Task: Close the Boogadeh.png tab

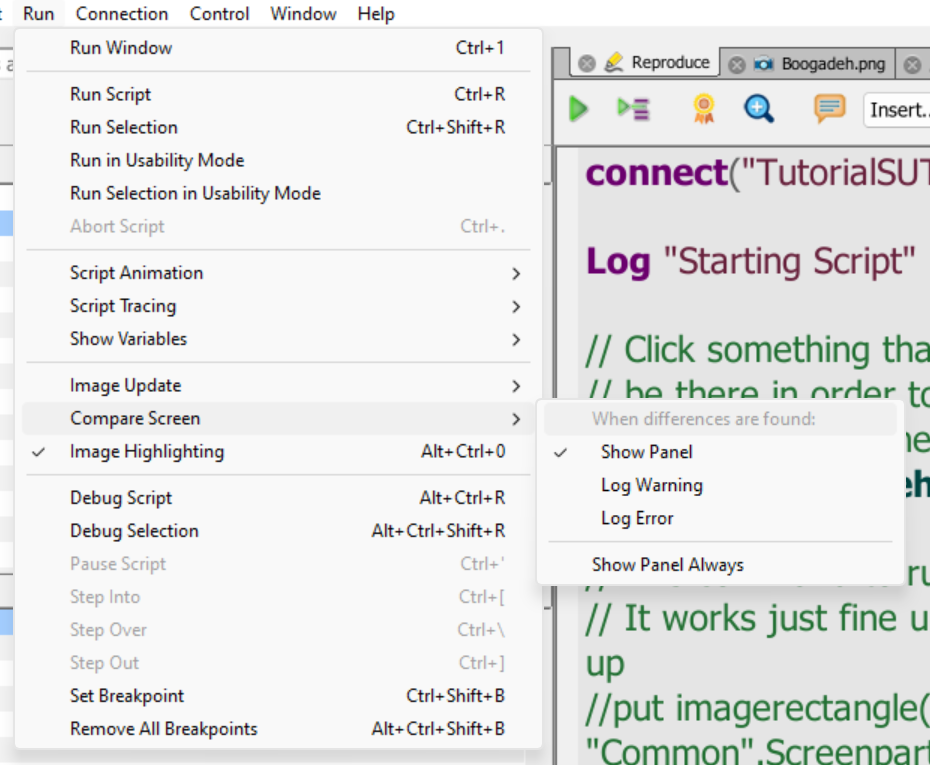Action: point(736,64)
